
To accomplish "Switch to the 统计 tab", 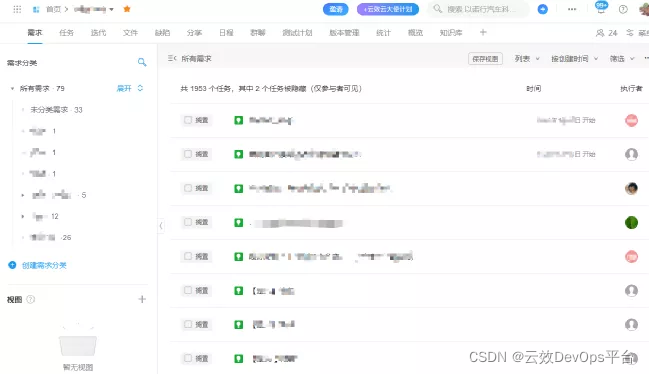I will click(x=383, y=33).
